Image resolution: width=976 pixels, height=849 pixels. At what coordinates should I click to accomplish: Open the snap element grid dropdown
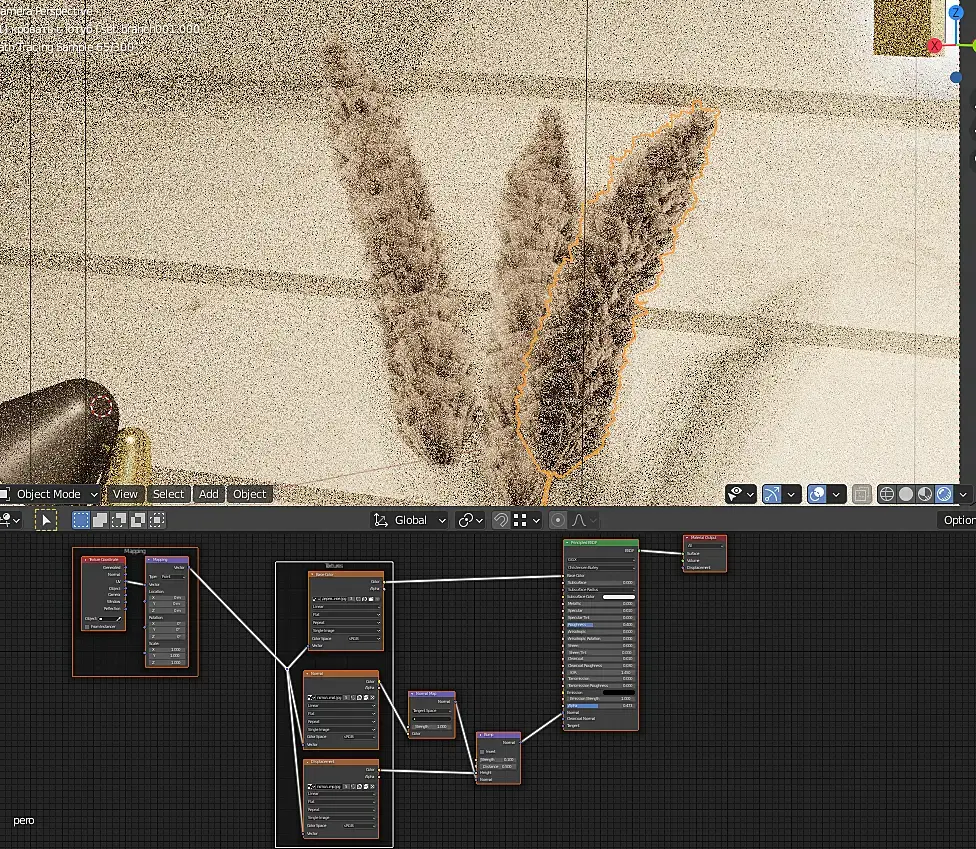click(527, 520)
